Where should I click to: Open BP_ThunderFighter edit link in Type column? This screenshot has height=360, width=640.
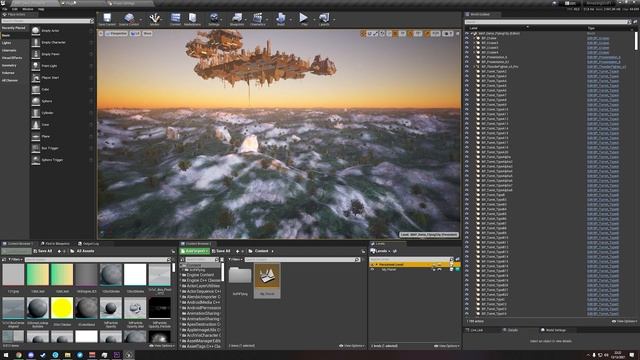[x=606, y=67]
